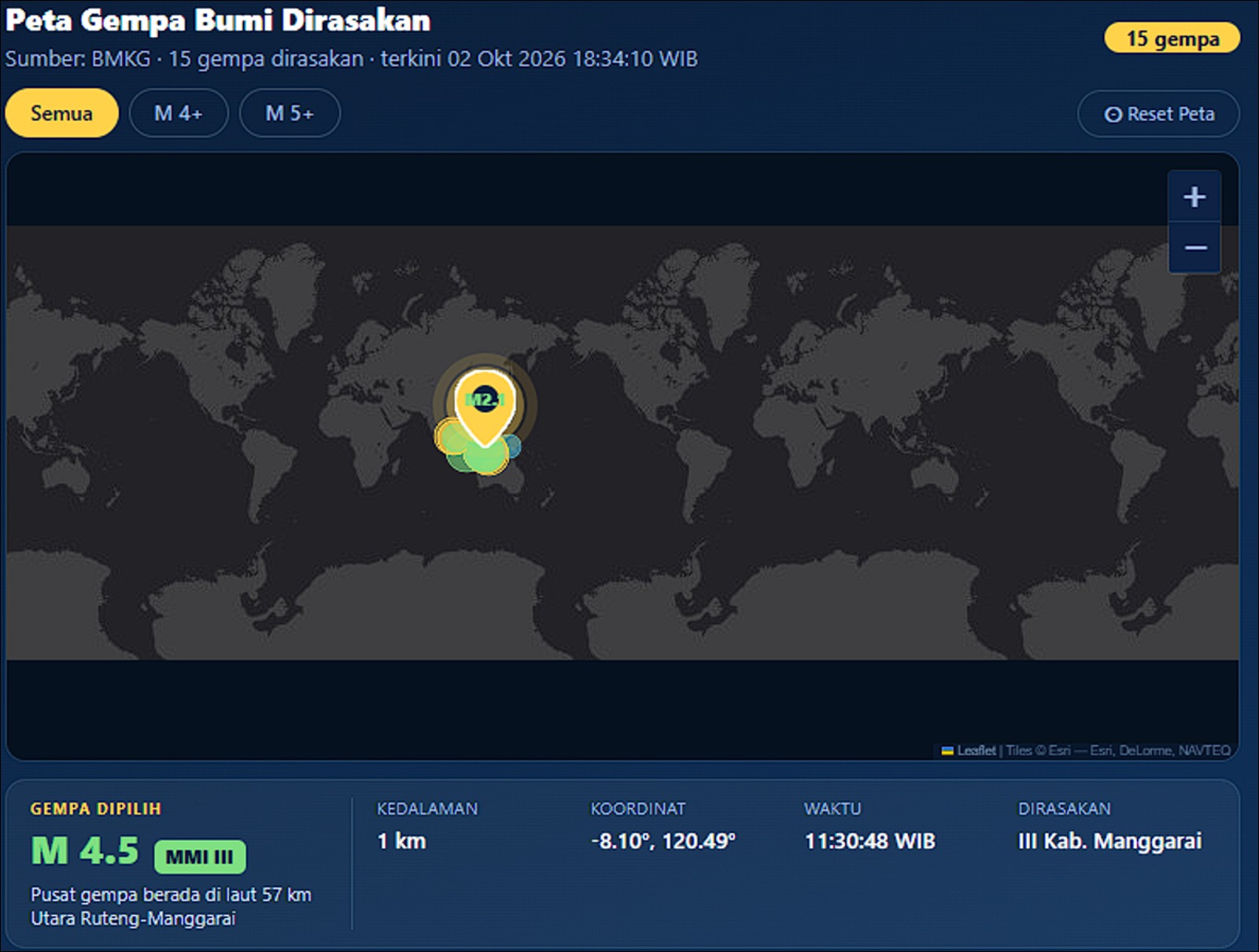Click the "15 gempa" count badge

click(x=1172, y=38)
